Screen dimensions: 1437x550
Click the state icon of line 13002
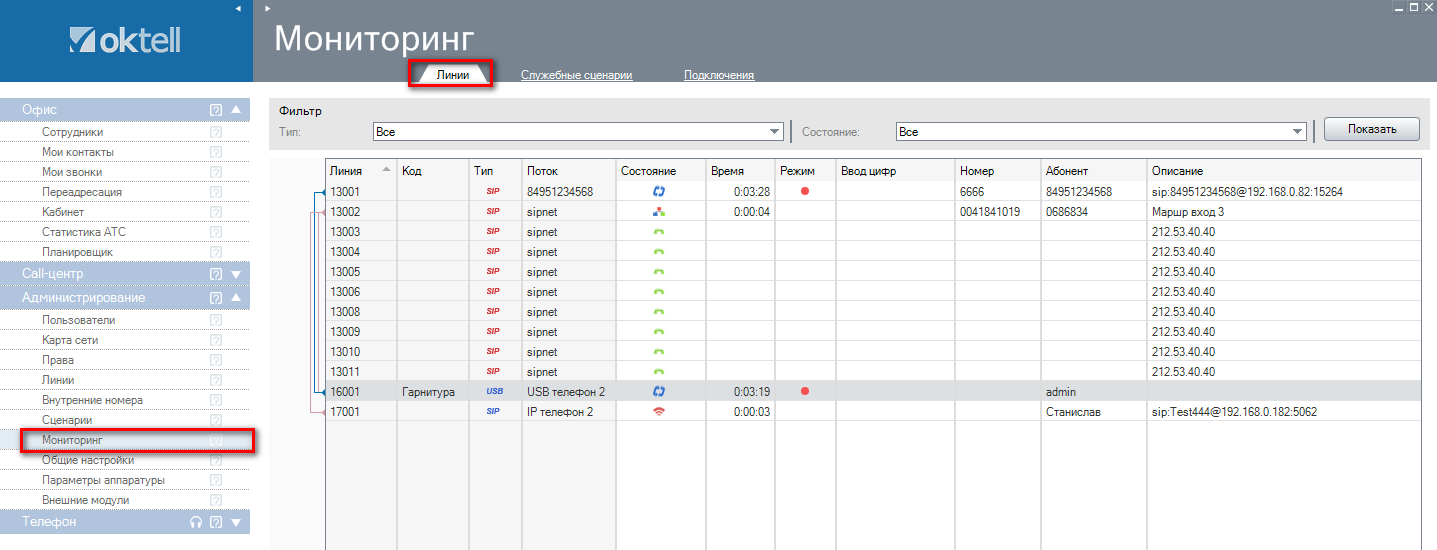click(x=659, y=212)
